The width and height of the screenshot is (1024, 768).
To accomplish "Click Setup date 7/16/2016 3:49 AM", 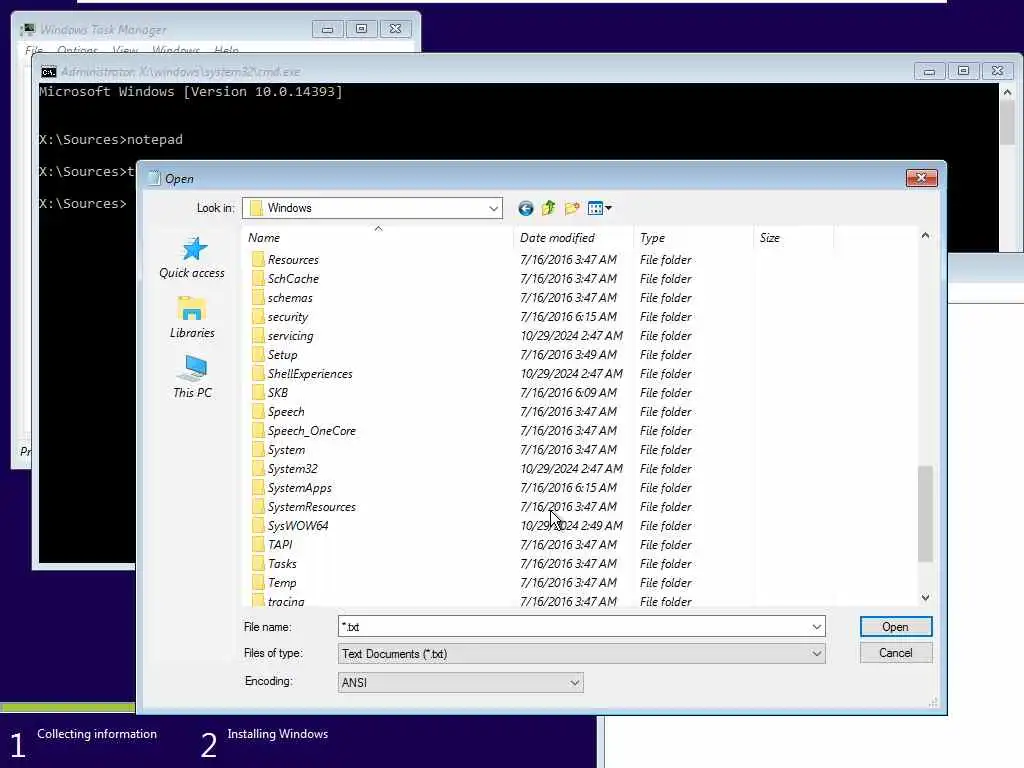I will (568, 355).
